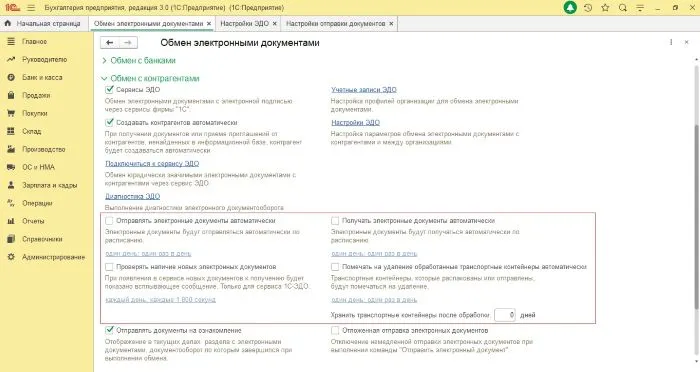Viewport: 700px width, 372px height.
Task: Open Банк и касса section
Action: coord(42,77)
